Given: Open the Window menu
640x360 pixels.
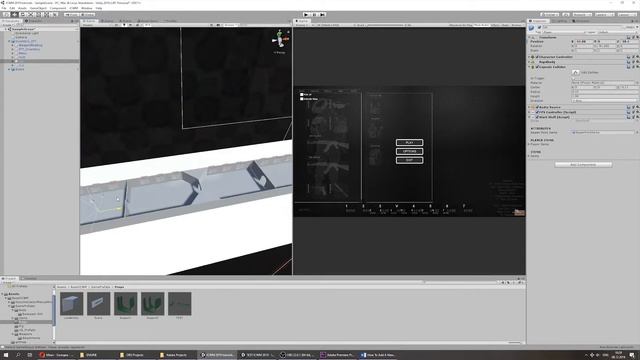Looking at the screenshot, I should tap(87, 8).
